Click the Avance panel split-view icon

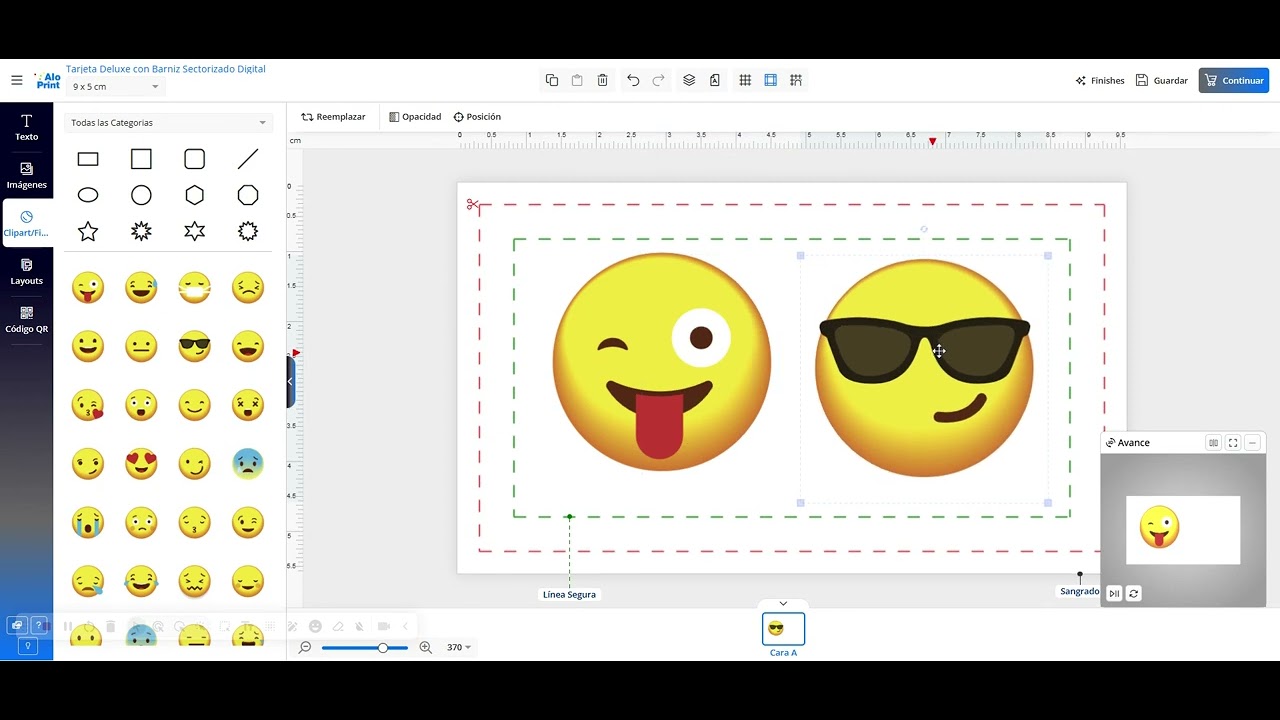pyautogui.click(x=1213, y=443)
